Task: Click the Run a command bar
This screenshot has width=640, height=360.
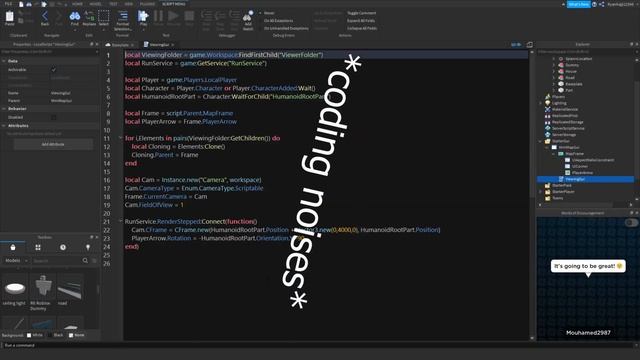Action: 320,345
